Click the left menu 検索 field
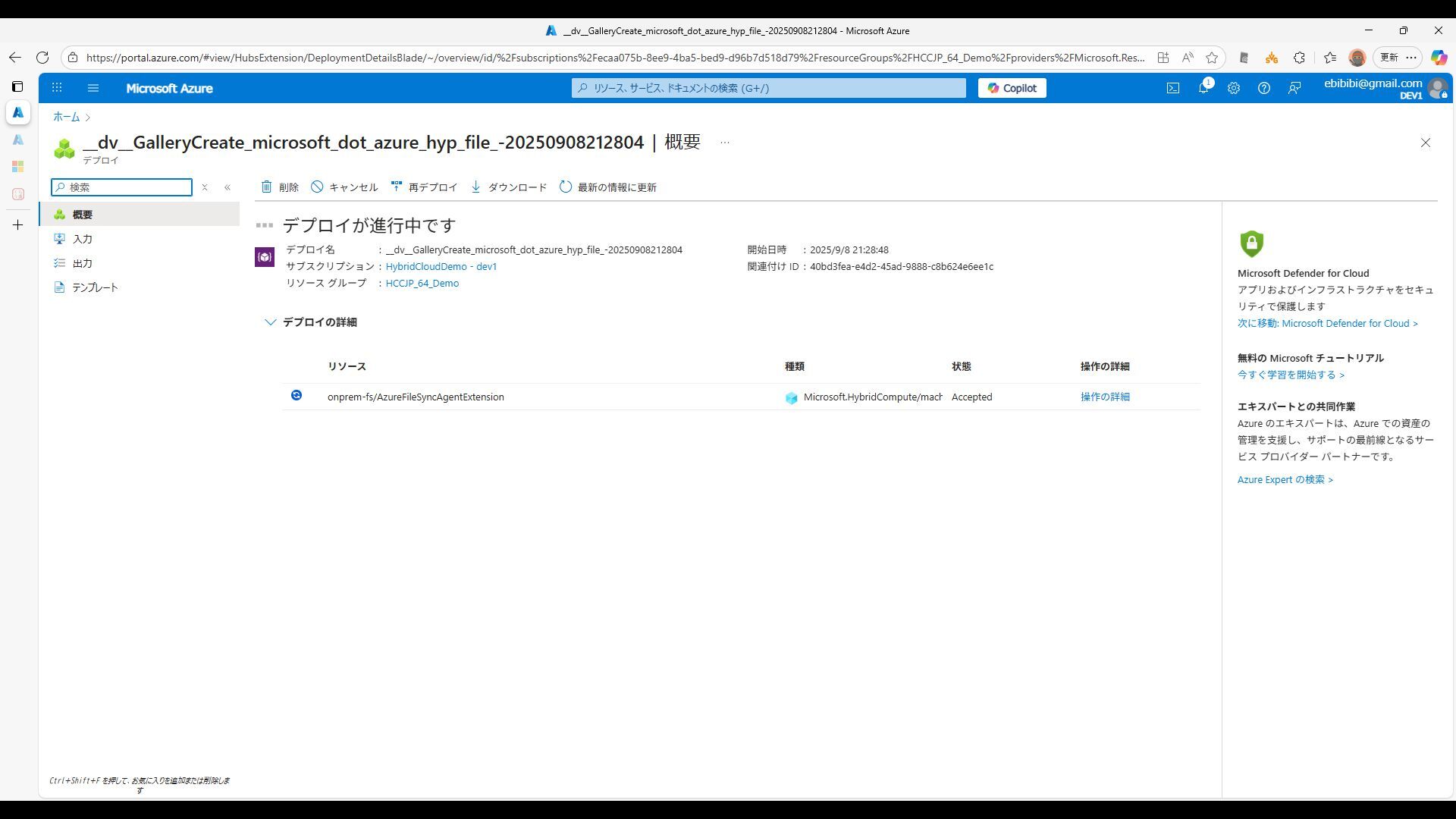The height and width of the screenshot is (819, 1456). click(122, 187)
